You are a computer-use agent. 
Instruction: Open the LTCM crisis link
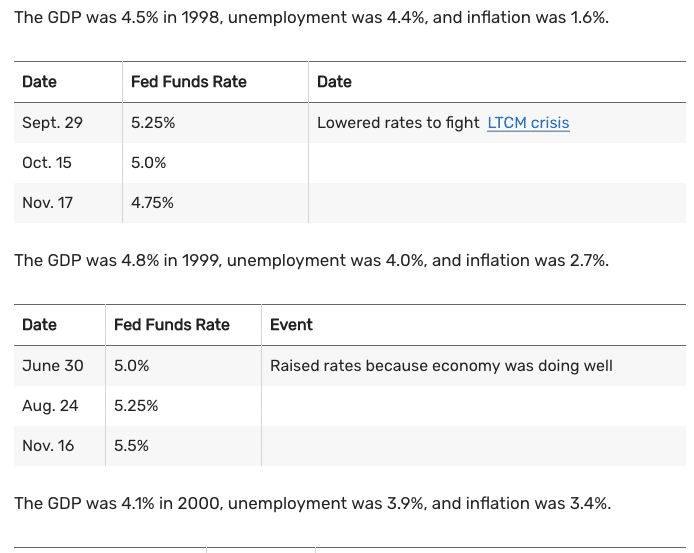(x=528, y=123)
